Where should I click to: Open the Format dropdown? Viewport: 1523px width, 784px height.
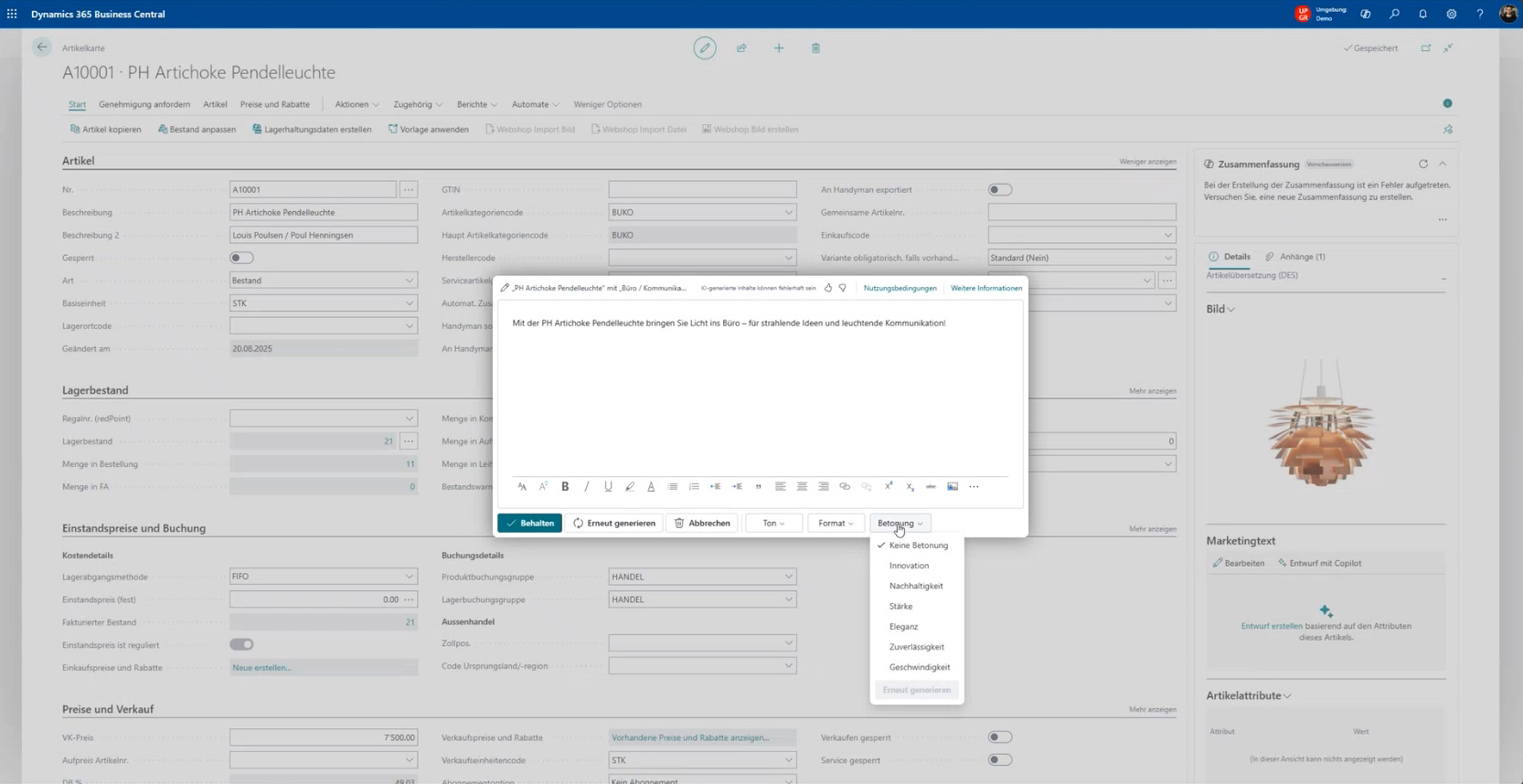pos(836,524)
